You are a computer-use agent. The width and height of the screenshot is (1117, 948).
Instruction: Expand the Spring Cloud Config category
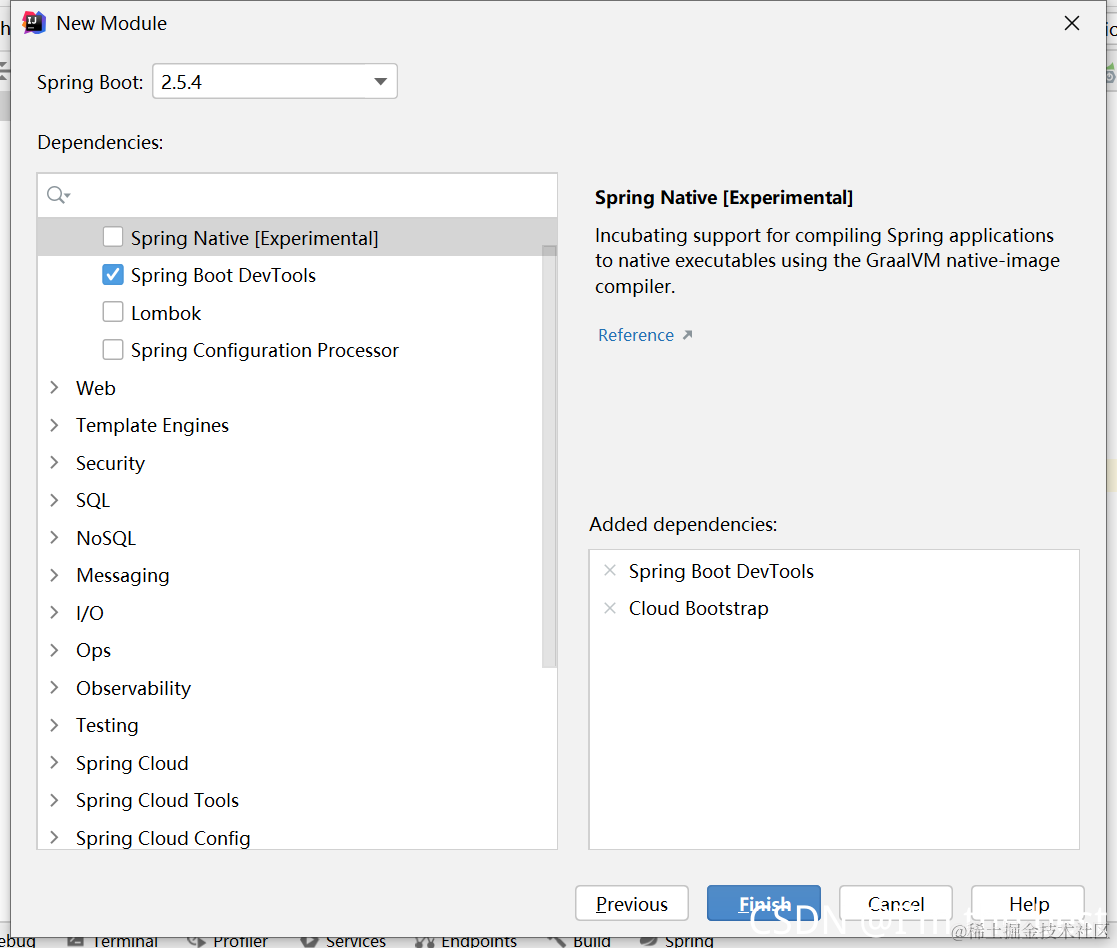pos(54,838)
